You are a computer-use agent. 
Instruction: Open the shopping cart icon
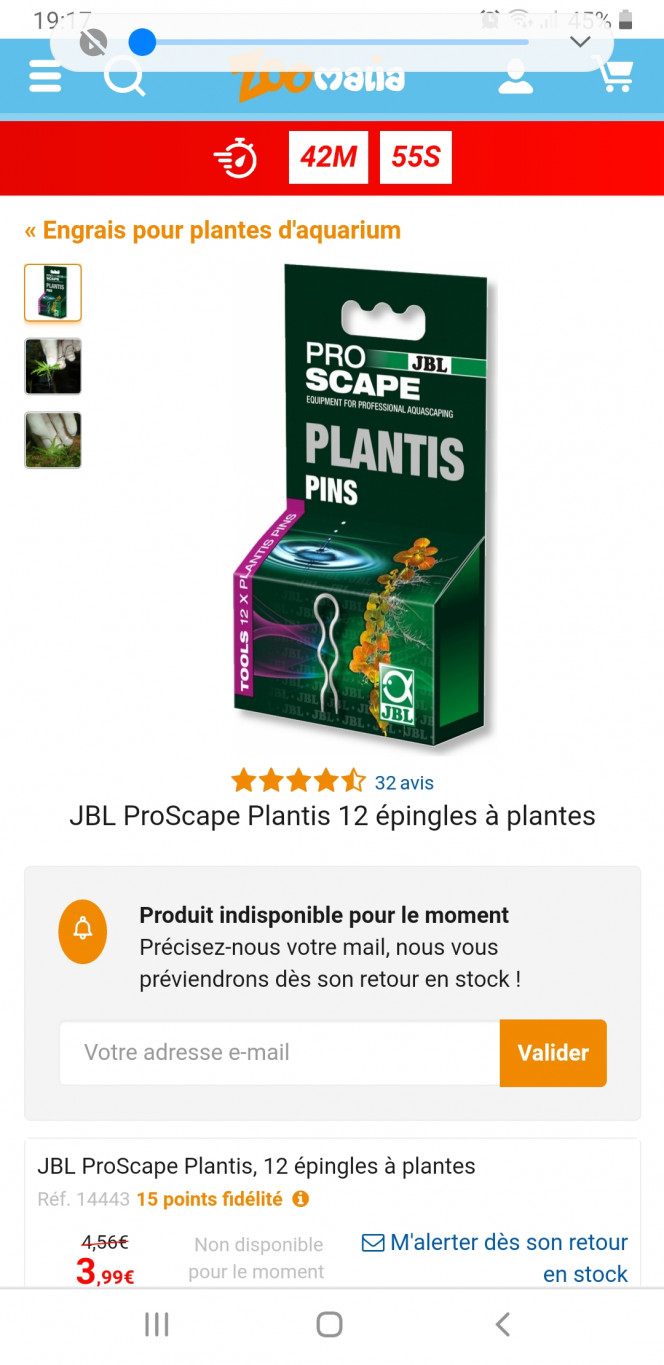click(612, 75)
